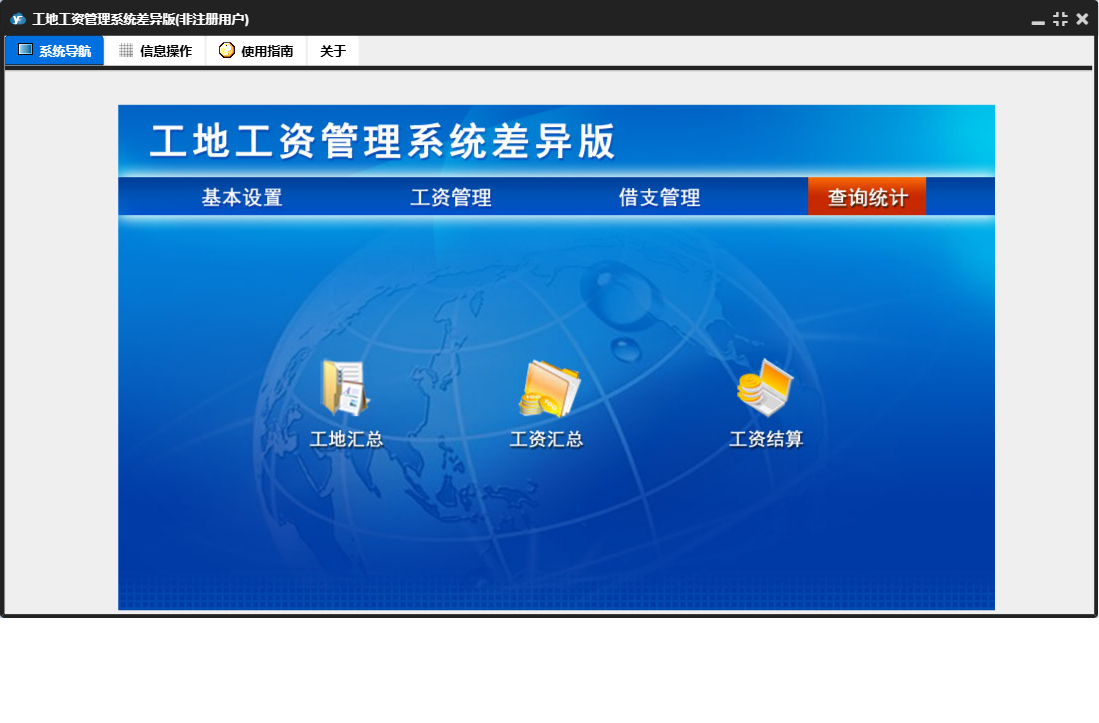1099x723 pixels.
Task: Open the 信息操作 tab
Action: click(155, 51)
